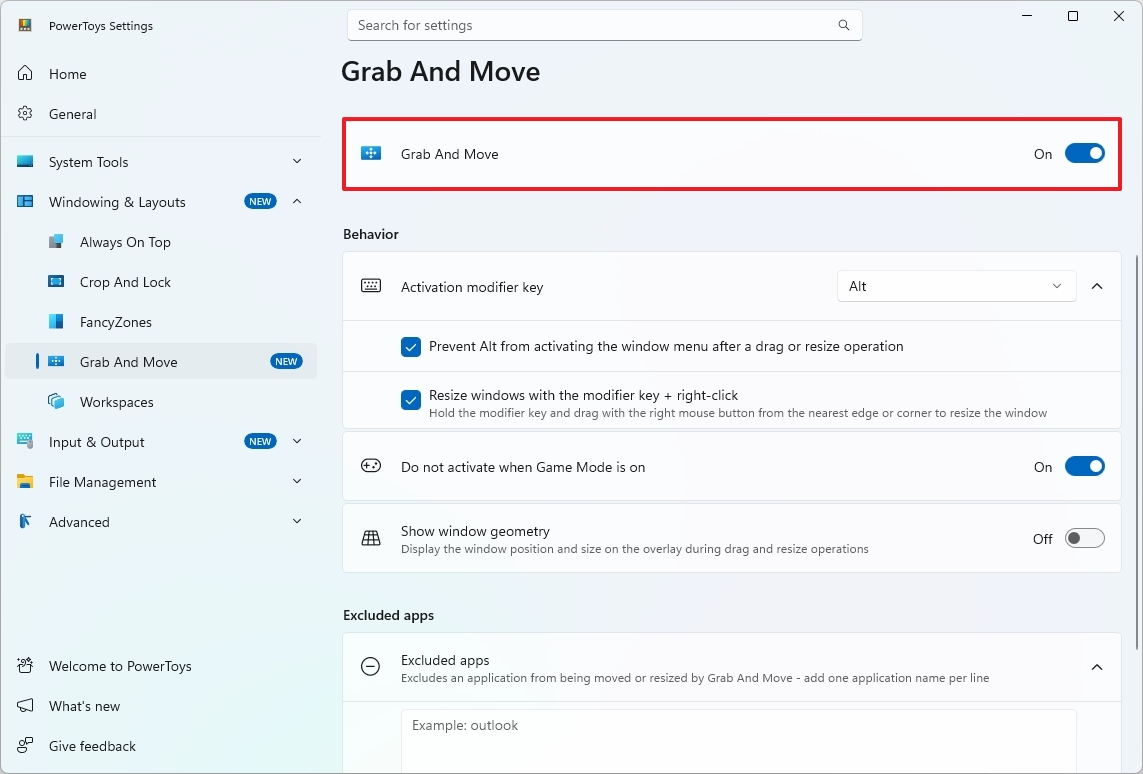Open What's new page
This screenshot has height=774, width=1143.
click(161, 706)
